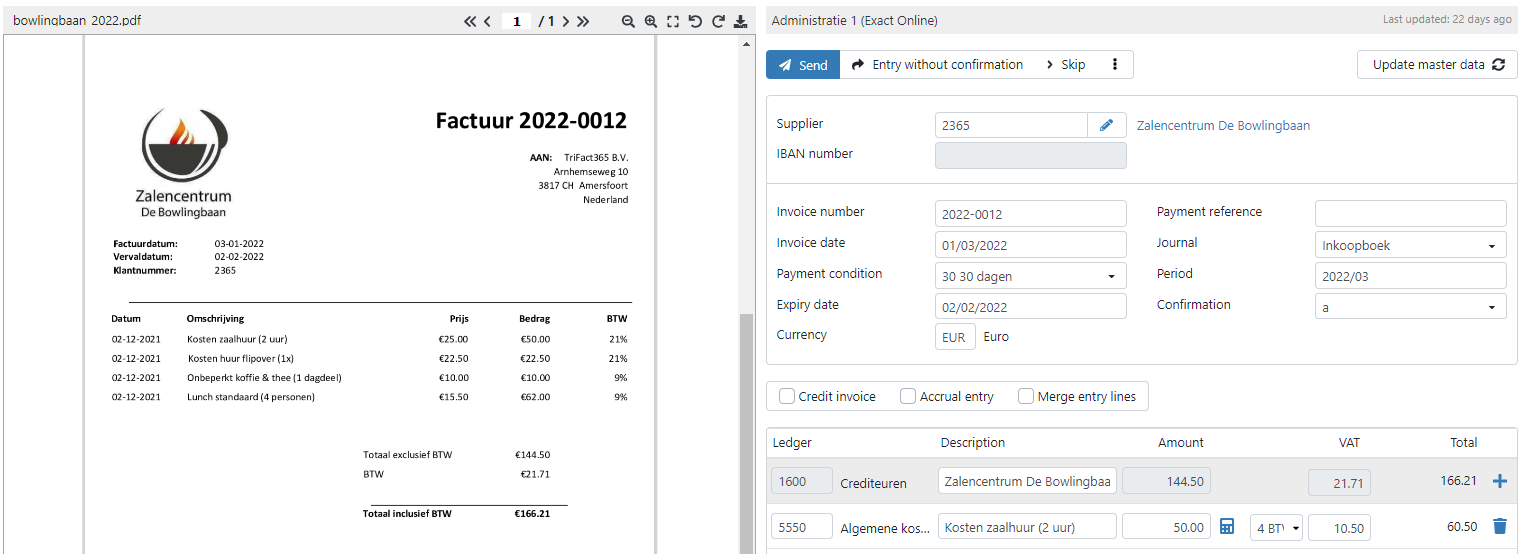Open calculator for amount 50.00

pyautogui.click(x=1228, y=526)
